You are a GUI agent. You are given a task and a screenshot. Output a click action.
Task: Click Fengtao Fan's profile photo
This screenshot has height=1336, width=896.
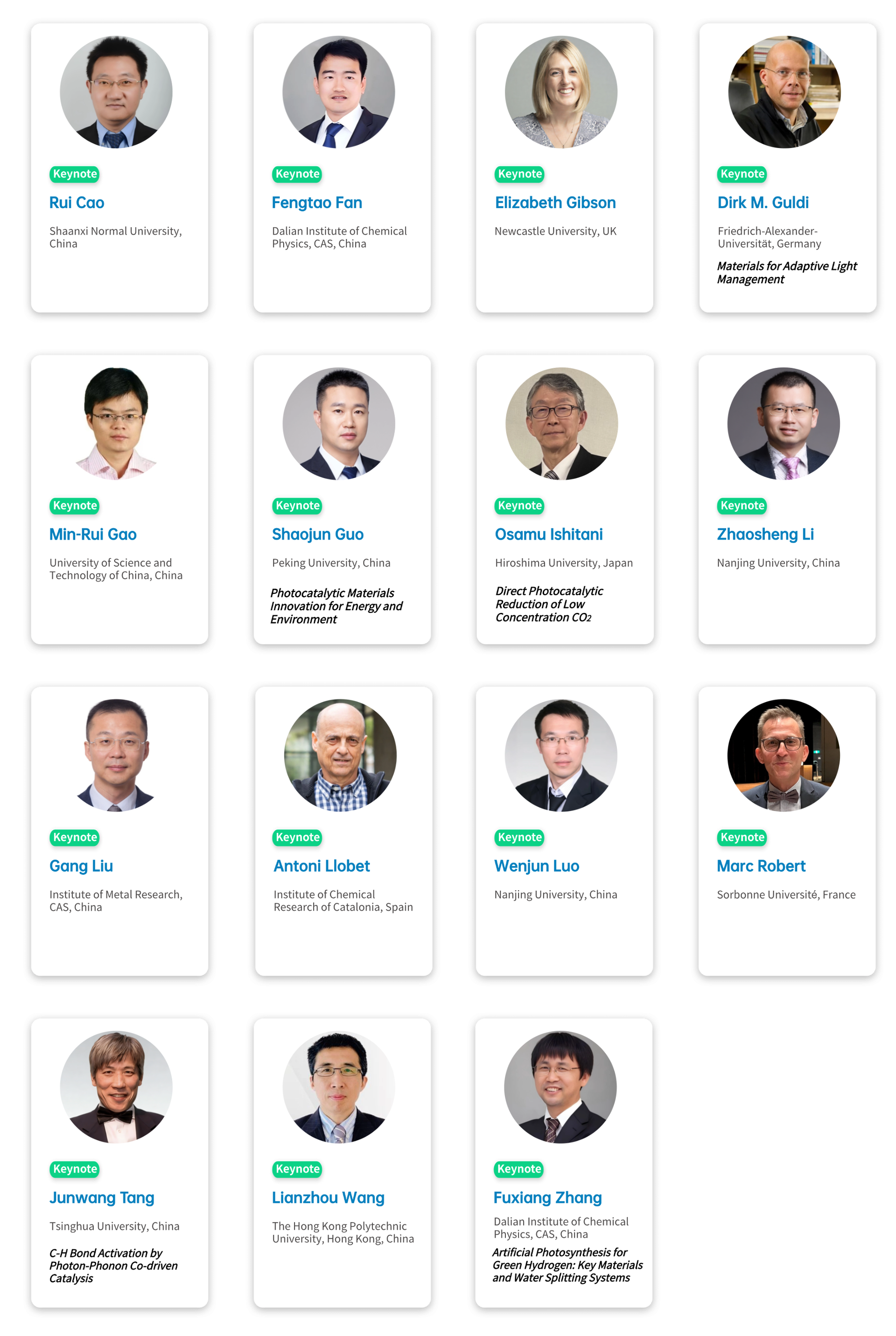(339, 92)
